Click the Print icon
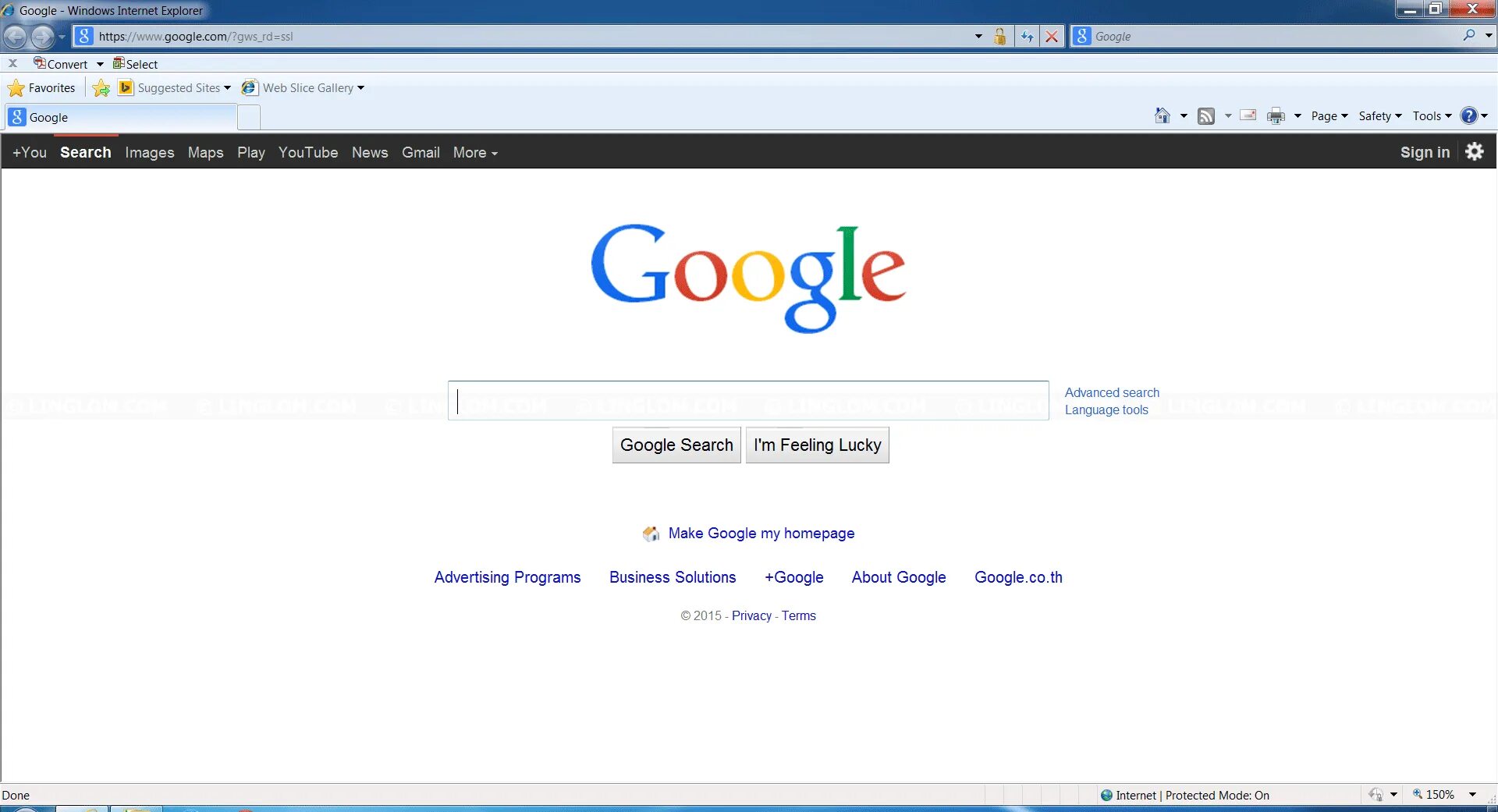The image size is (1498, 812). click(x=1276, y=115)
